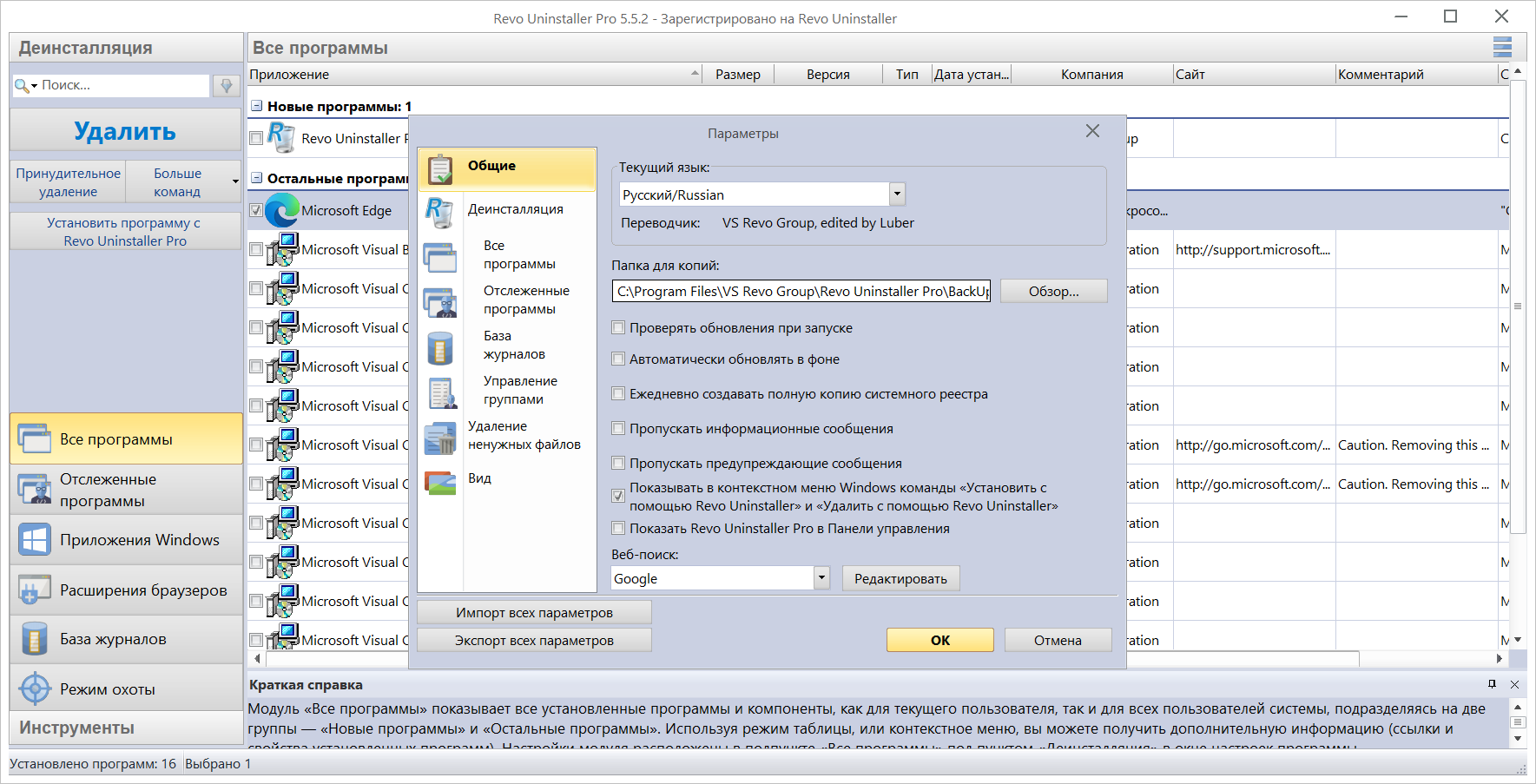Image resolution: width=1536 pixels, height=784 pixels.
Task: Click the big Удалить button
Action: pos(126,130)
